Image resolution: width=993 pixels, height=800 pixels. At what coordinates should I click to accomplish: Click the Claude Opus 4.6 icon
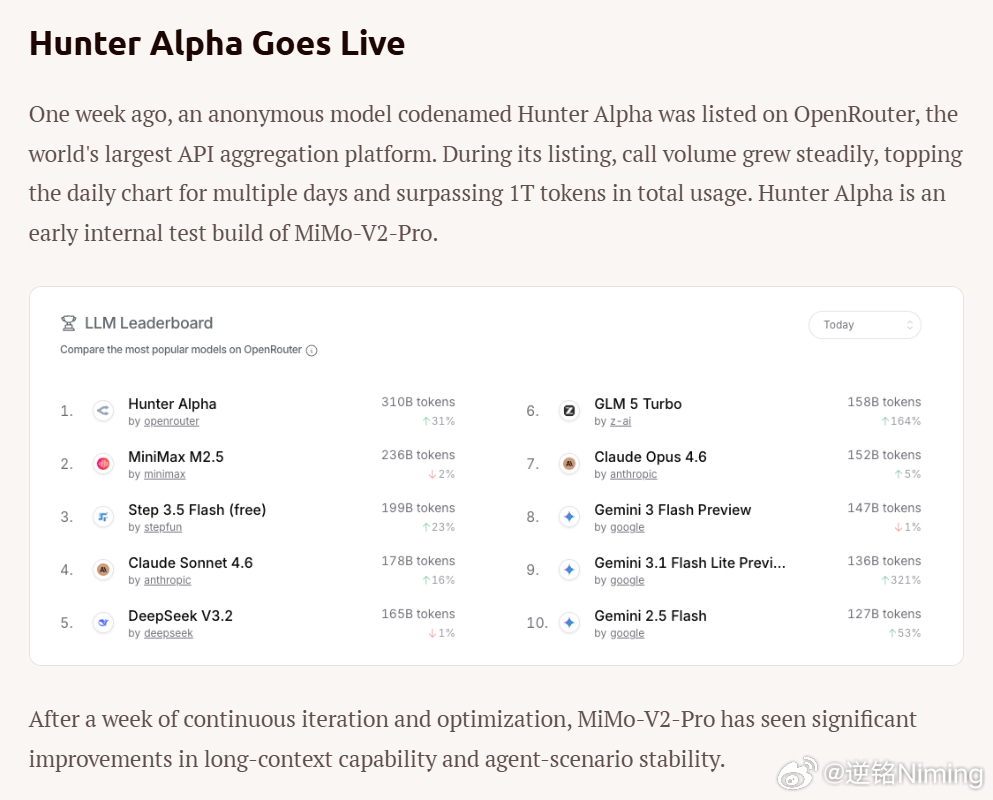[569, 464]
